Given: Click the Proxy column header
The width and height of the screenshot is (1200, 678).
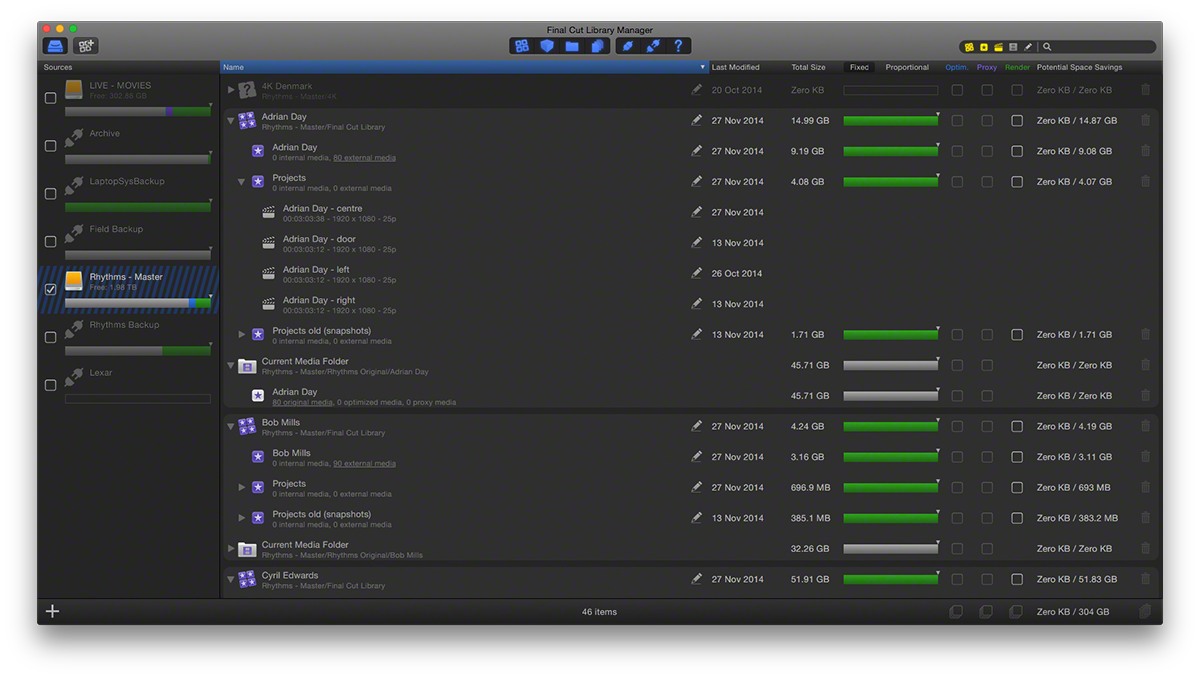Looking at the screenshot, I should click(x=987, y=67).
